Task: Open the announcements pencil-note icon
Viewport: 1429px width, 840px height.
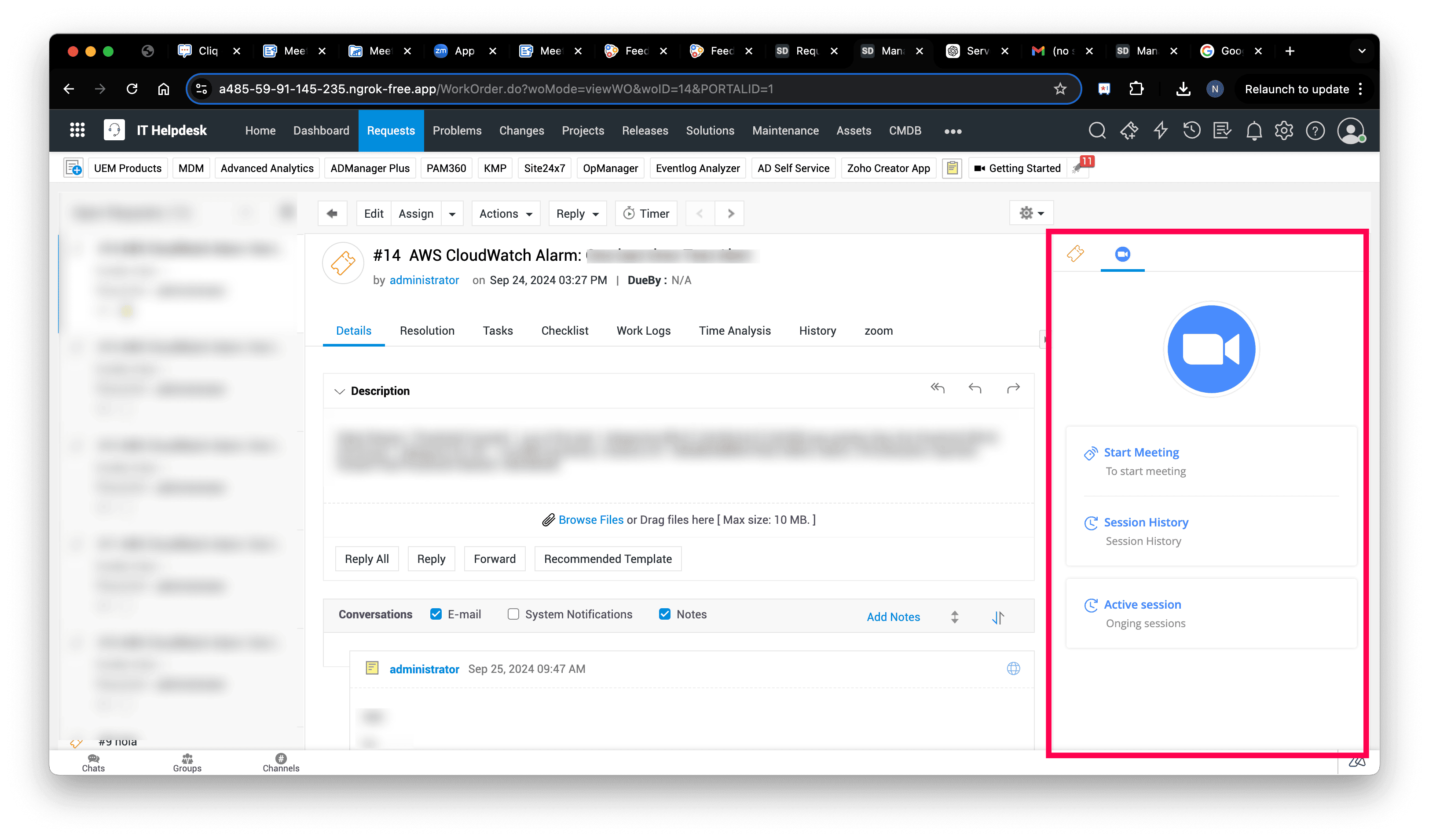Action: [1222, 130]
